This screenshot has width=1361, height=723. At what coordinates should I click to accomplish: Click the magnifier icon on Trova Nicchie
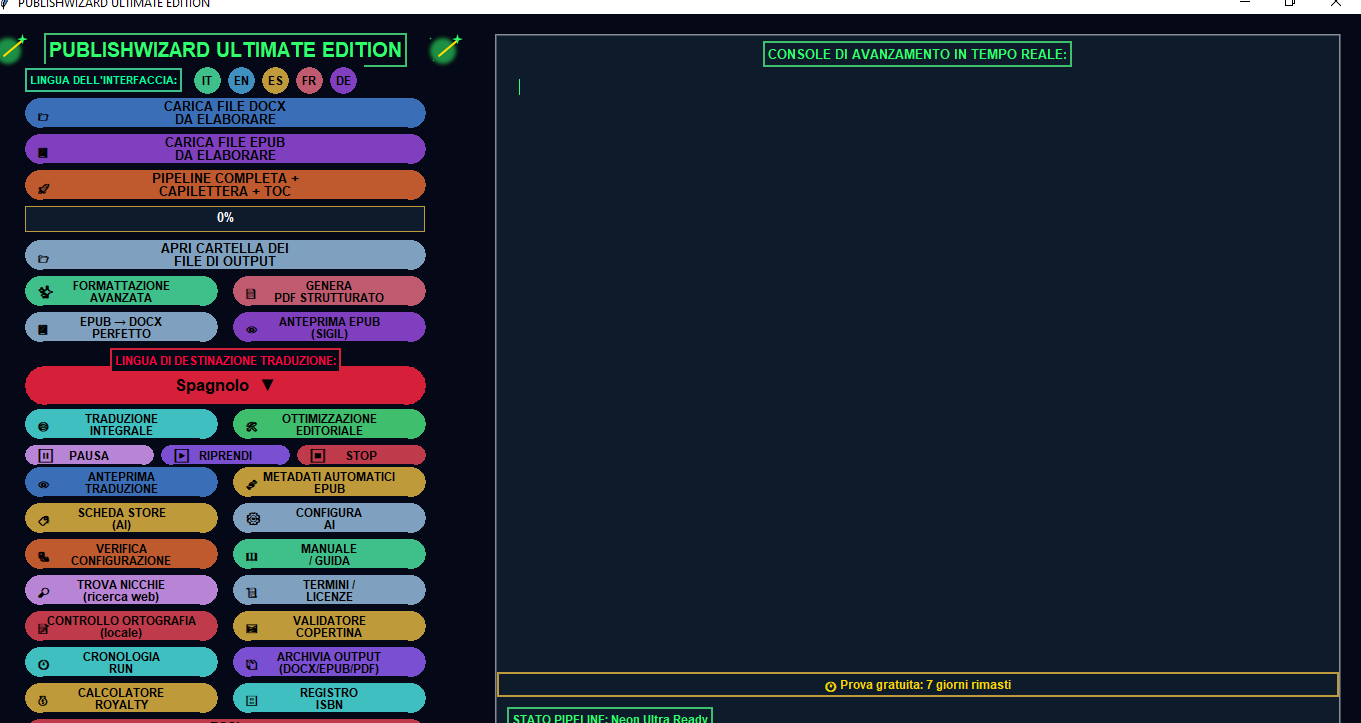[x=43, y=593]
